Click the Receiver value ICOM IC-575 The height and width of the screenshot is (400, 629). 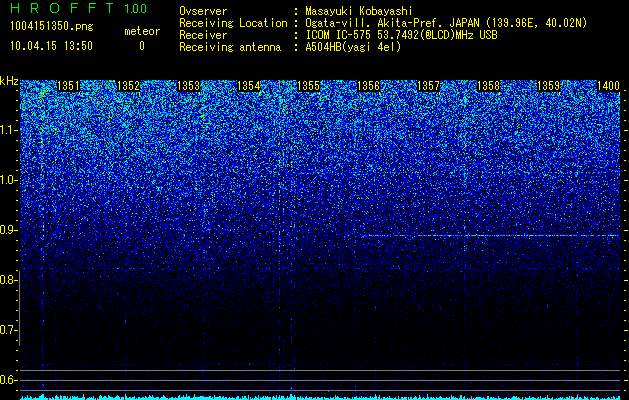(339, 35)
